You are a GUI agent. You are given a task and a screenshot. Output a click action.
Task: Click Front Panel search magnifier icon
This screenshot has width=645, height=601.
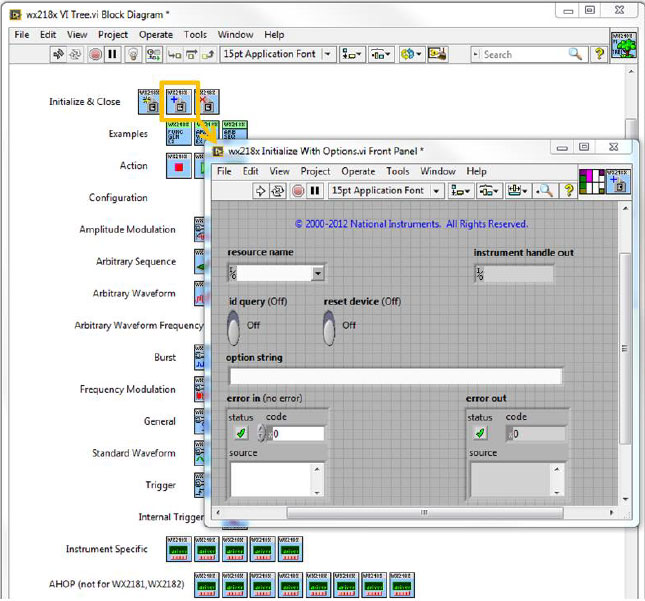(x=545, y=191)
